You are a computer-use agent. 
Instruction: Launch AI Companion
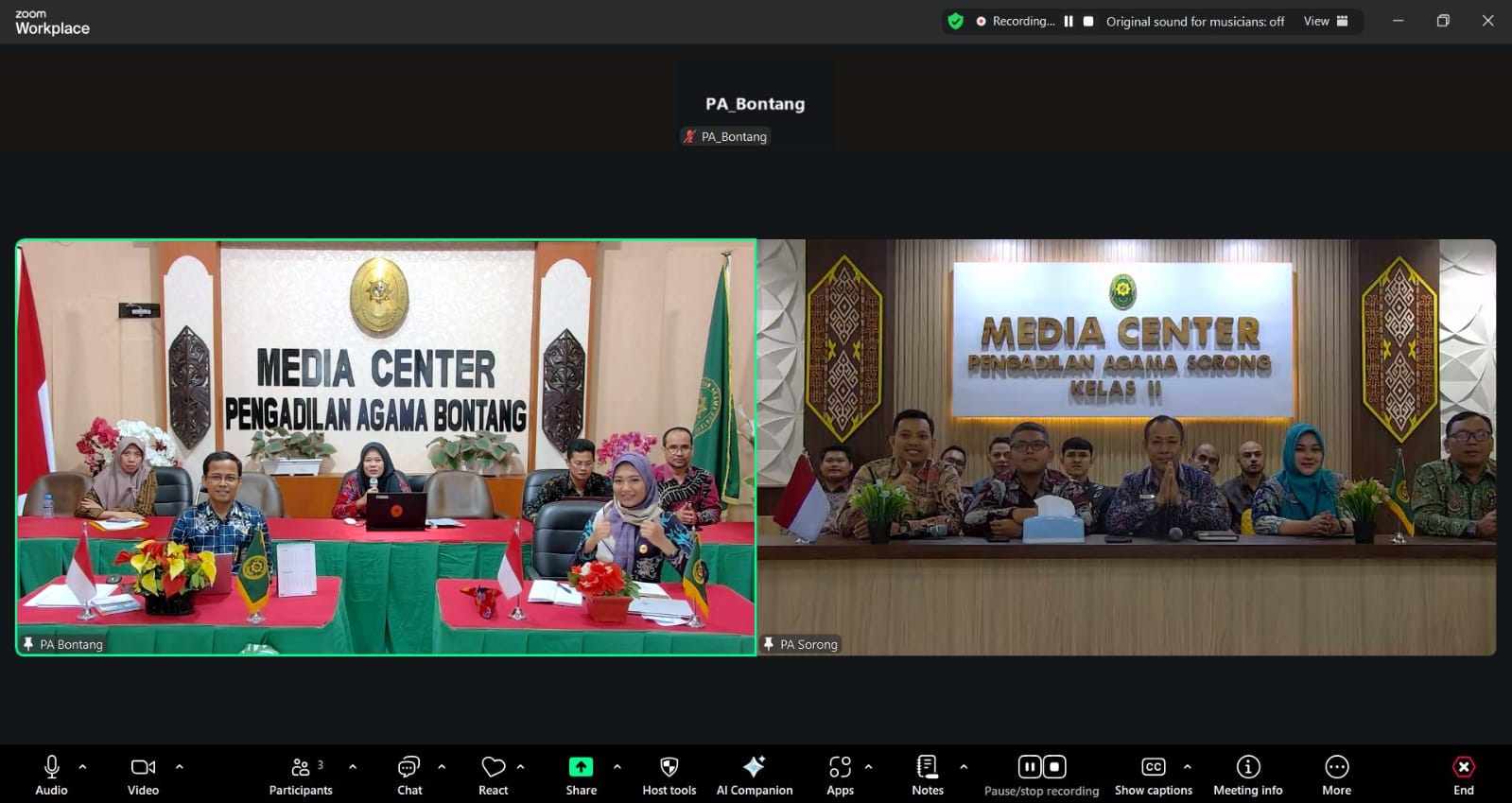(755, 775)
